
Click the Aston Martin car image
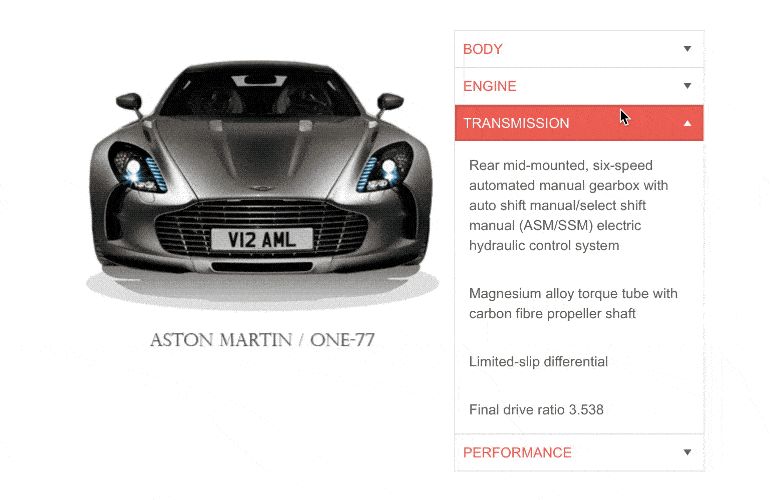coord(262,184)
